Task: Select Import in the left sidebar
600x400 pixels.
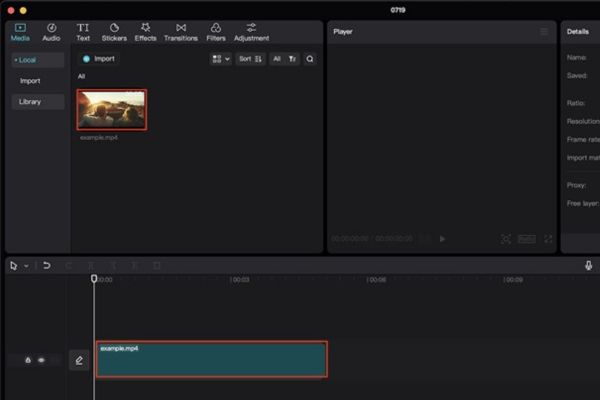Action: 30,81
